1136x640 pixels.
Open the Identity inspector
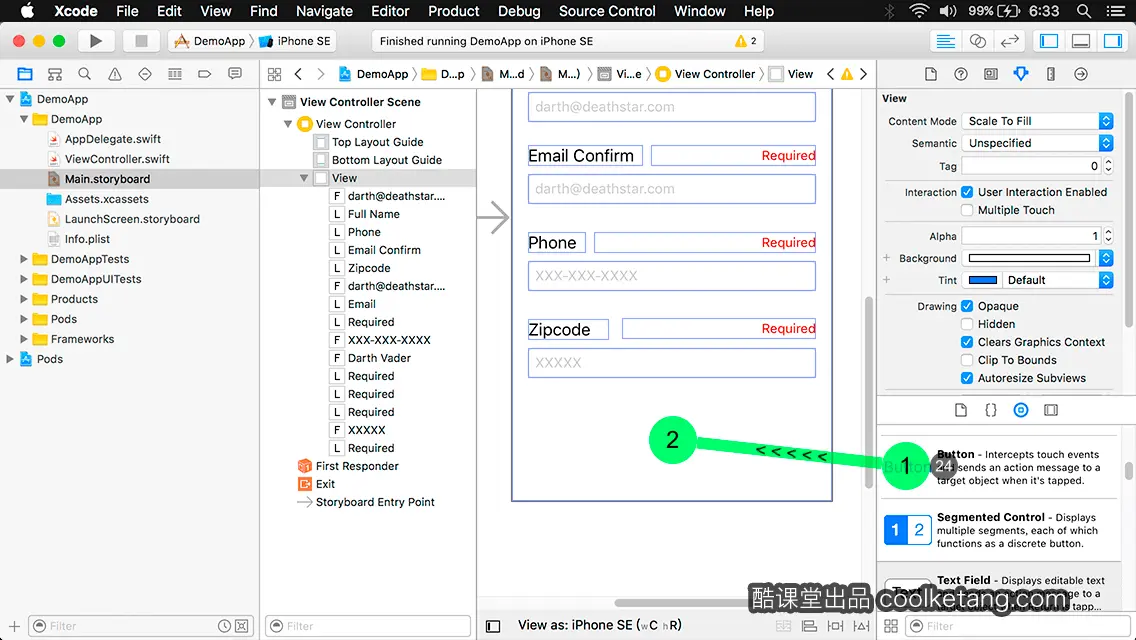[990, 74]
